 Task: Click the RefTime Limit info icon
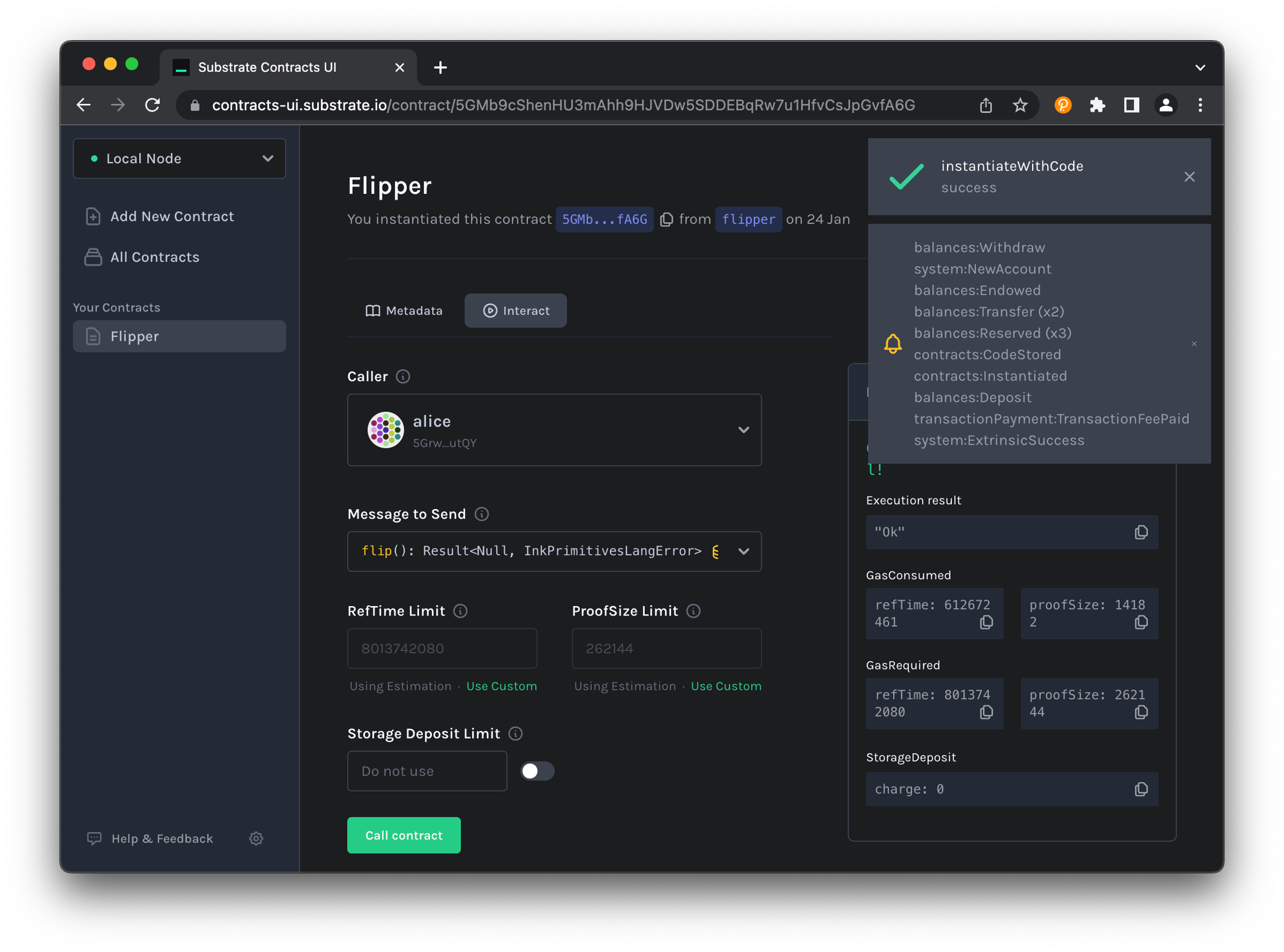pos(460,611)
